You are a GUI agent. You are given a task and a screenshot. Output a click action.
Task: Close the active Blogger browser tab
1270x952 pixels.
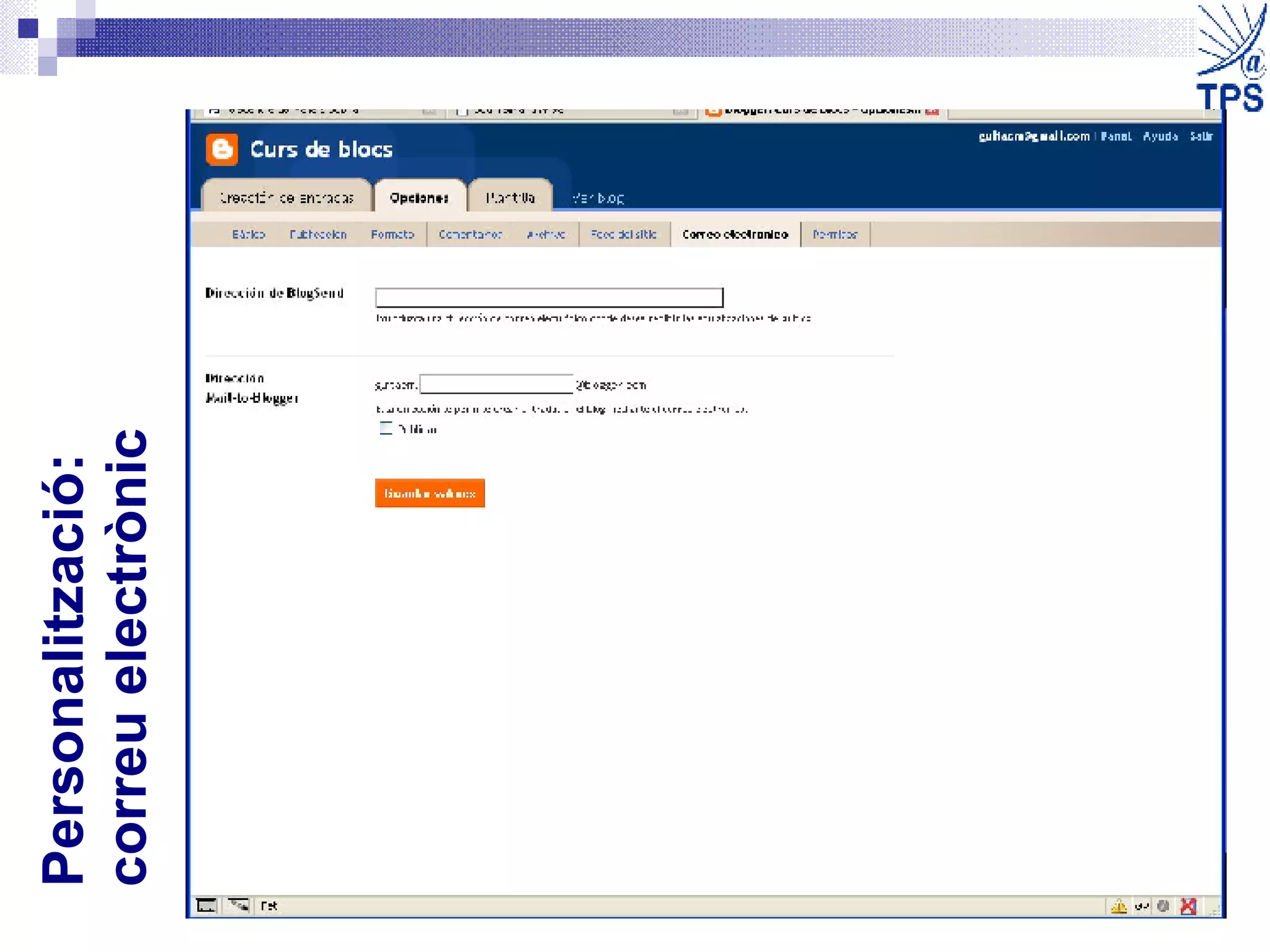931,112
